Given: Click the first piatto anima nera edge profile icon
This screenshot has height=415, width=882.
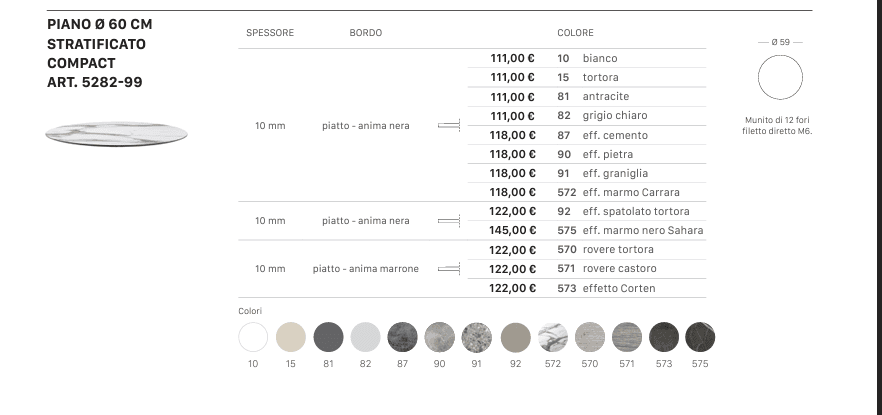Looking at the screenshot, I should (449, 126).
